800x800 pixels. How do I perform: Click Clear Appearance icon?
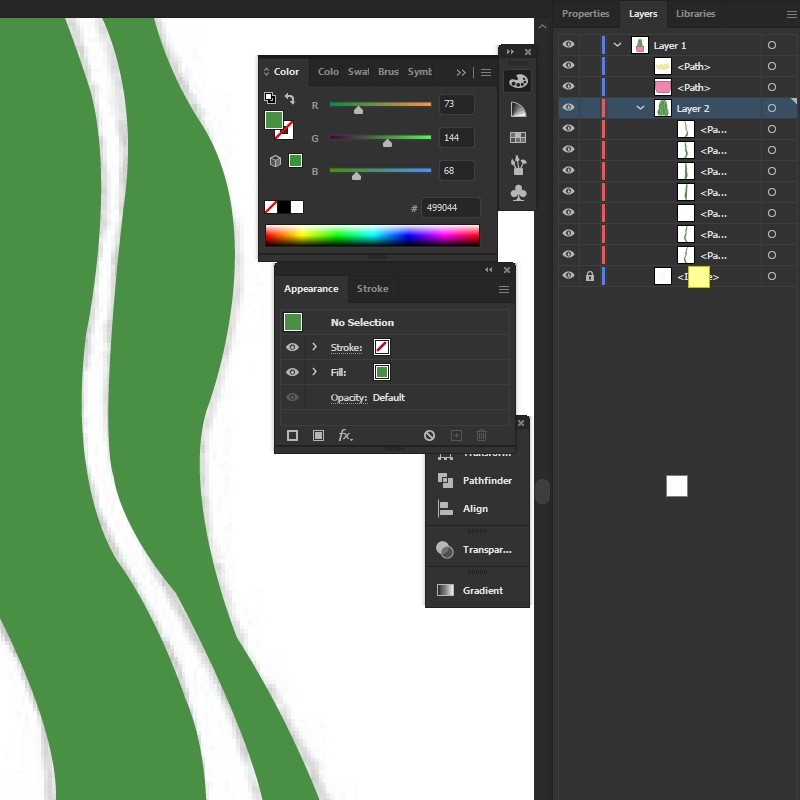point(429,435)
